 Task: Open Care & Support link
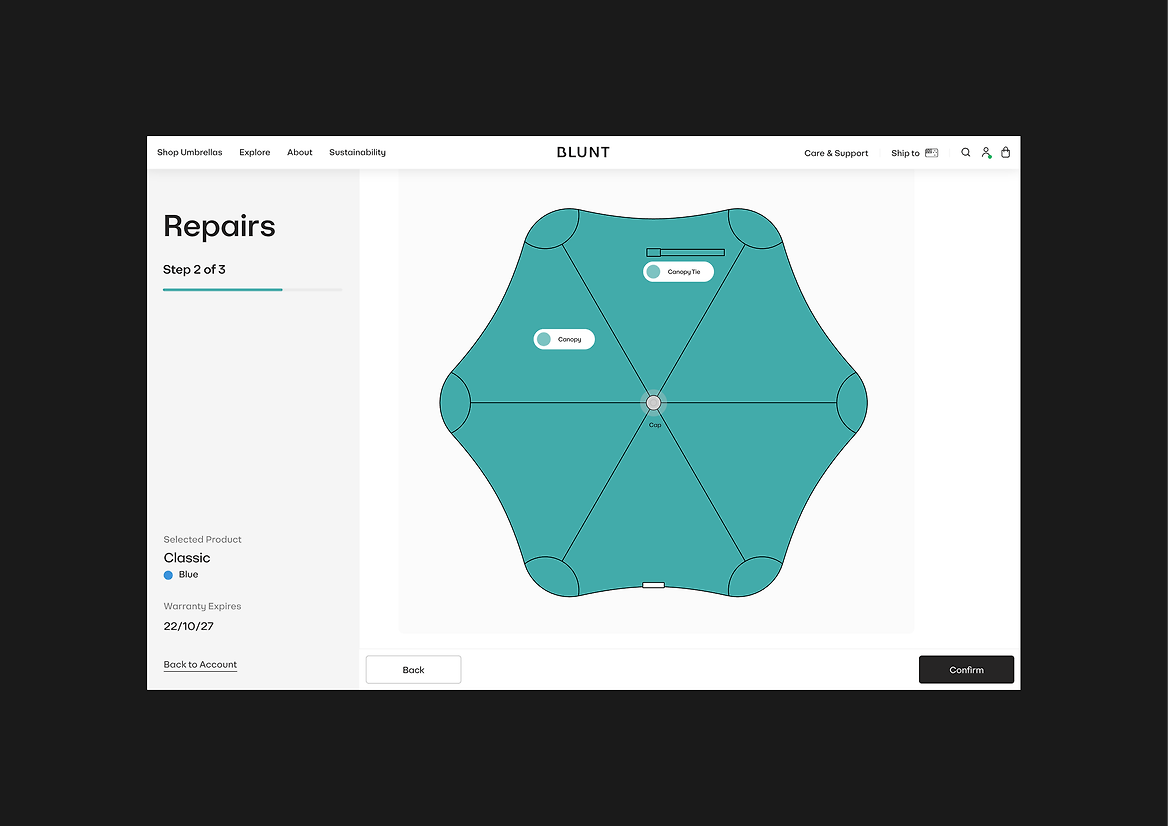(x=836, y=154)
